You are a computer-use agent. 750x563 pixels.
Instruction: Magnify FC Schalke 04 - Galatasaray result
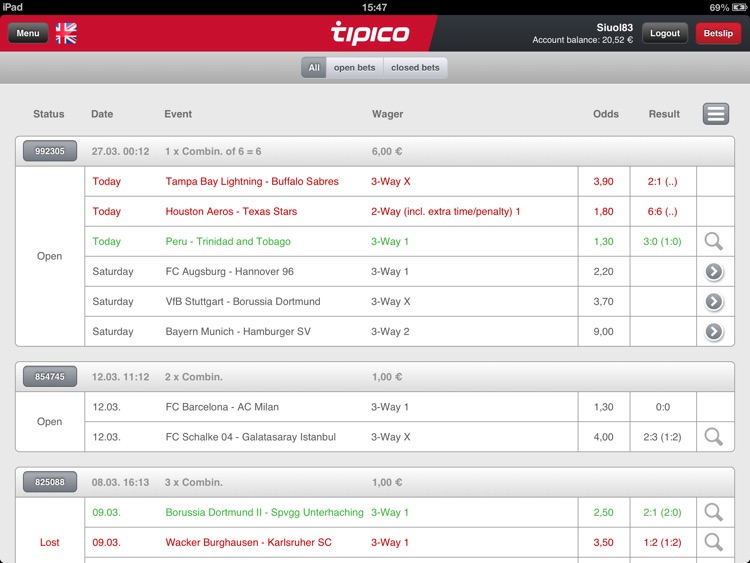713,437
